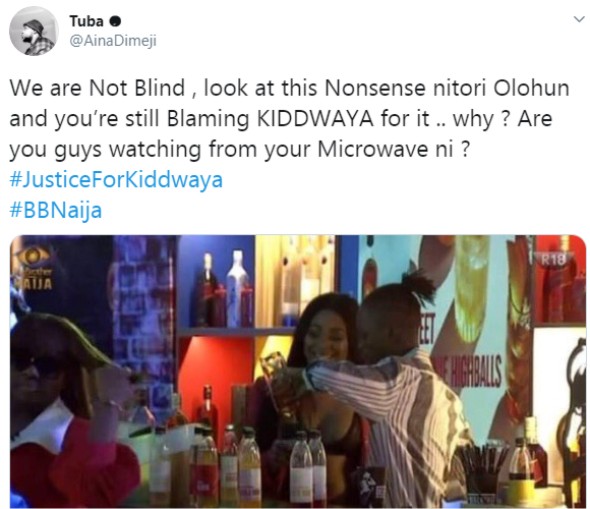
Task: Click the clear bottle on the shelf
Action: click(x=237, y=288)
